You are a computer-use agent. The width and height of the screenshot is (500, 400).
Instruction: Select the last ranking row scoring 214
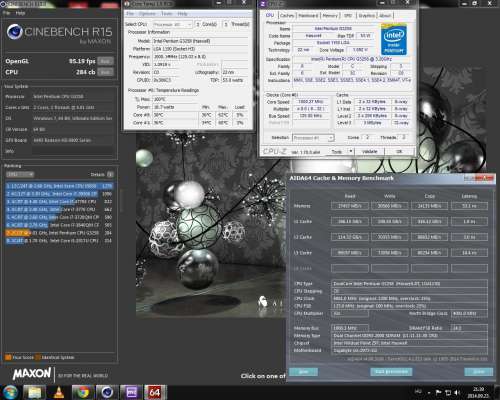[x=59, y=240]
